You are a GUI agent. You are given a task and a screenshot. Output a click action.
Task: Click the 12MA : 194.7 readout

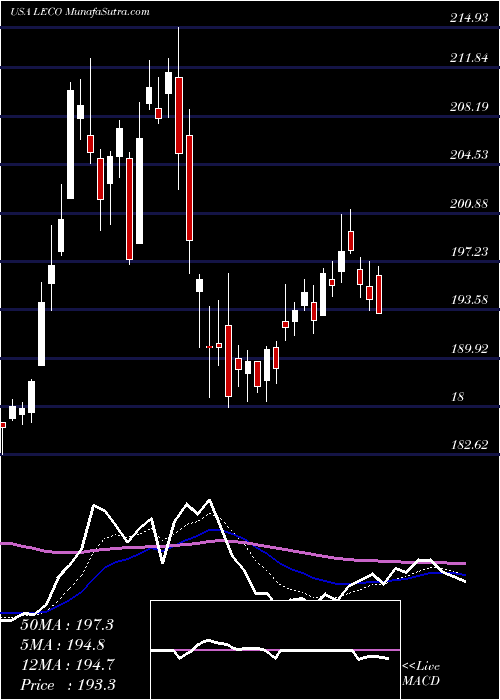point(67,665)
